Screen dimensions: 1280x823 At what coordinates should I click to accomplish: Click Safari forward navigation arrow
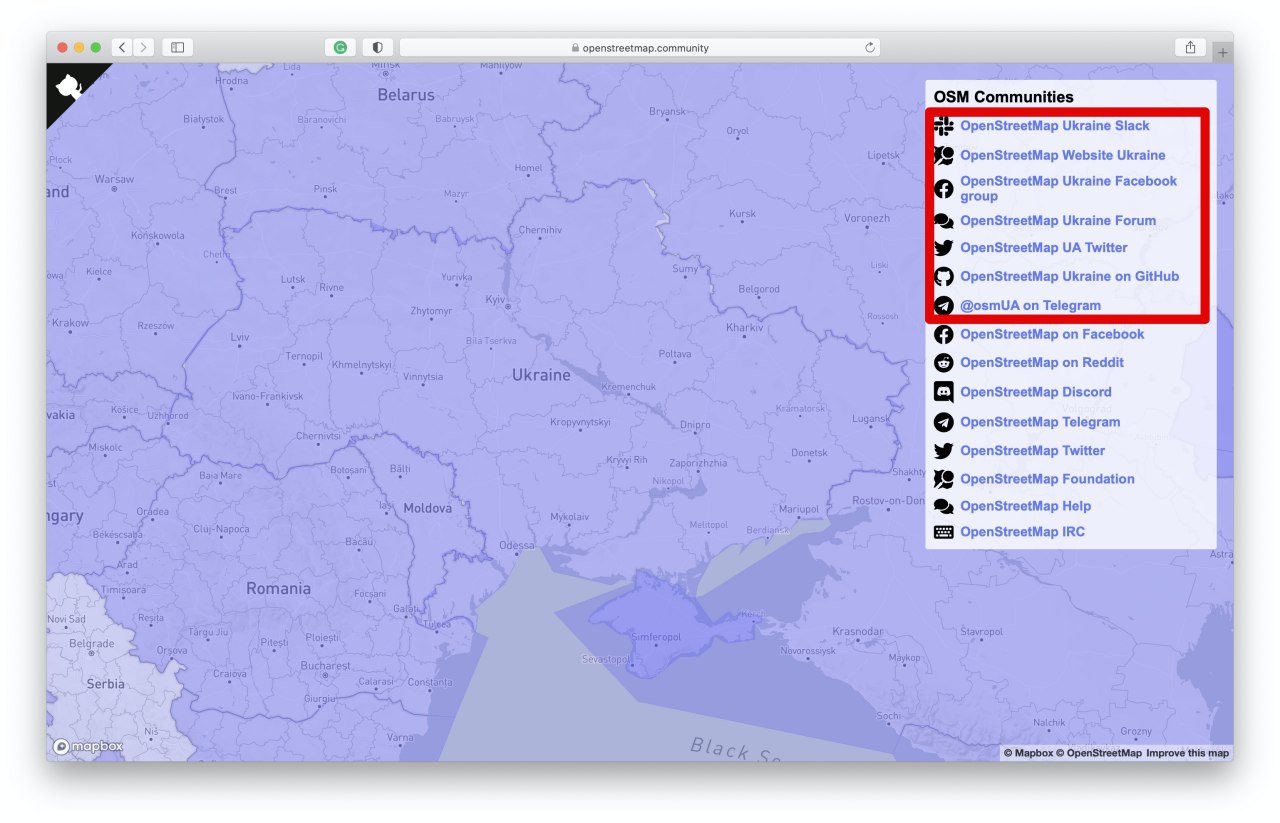(145, 47)
